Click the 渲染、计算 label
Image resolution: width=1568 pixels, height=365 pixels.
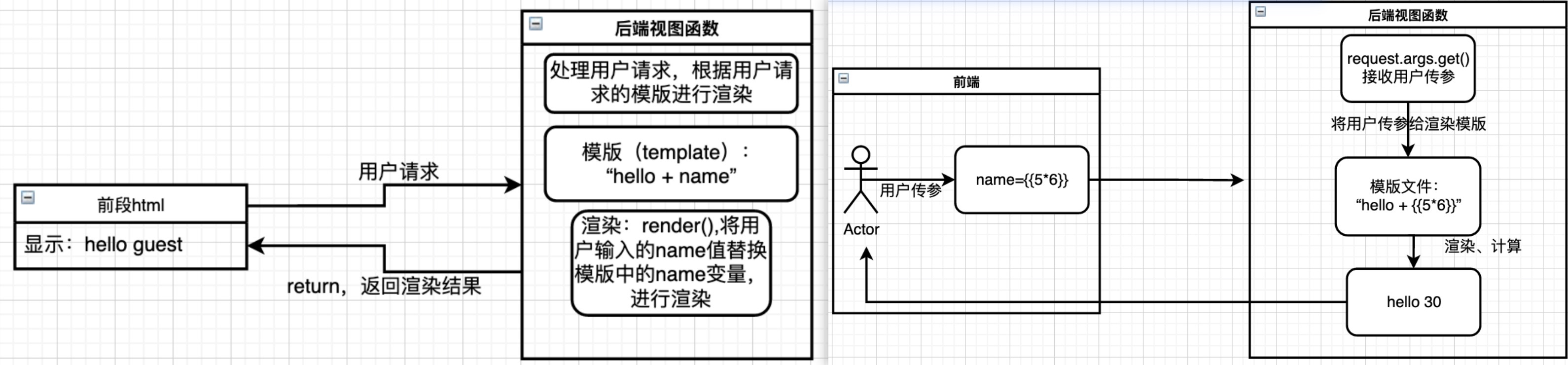click(1483, 246)
